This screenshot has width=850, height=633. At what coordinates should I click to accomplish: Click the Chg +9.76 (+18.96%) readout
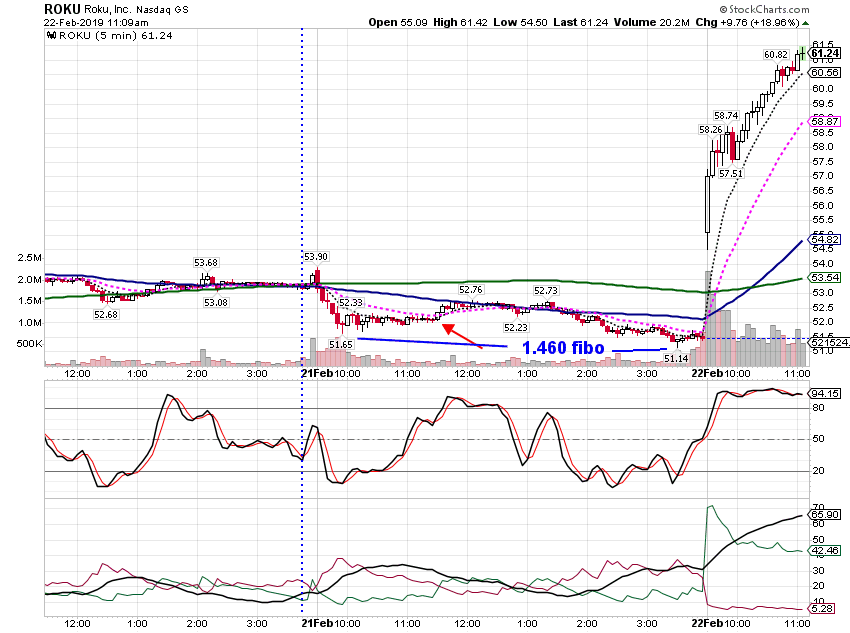pyautogui.click(x=748, y=23)
